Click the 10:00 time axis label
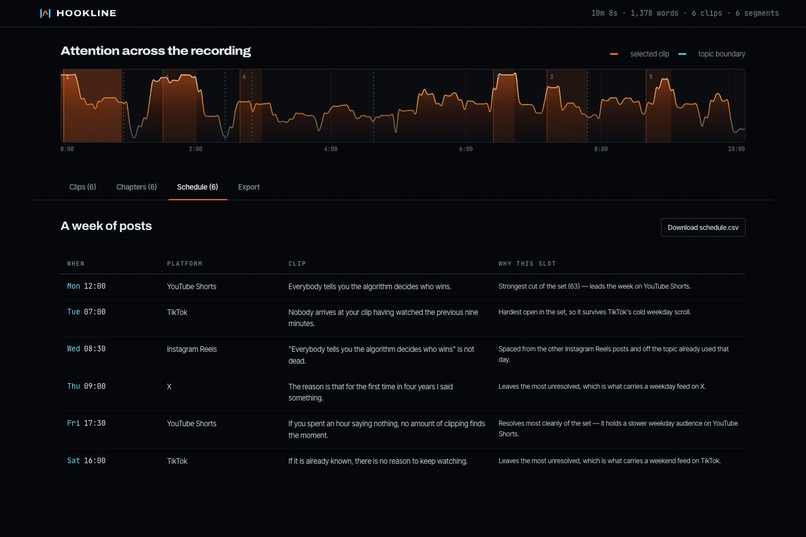The image size is (806, 537). pos(736,149)
